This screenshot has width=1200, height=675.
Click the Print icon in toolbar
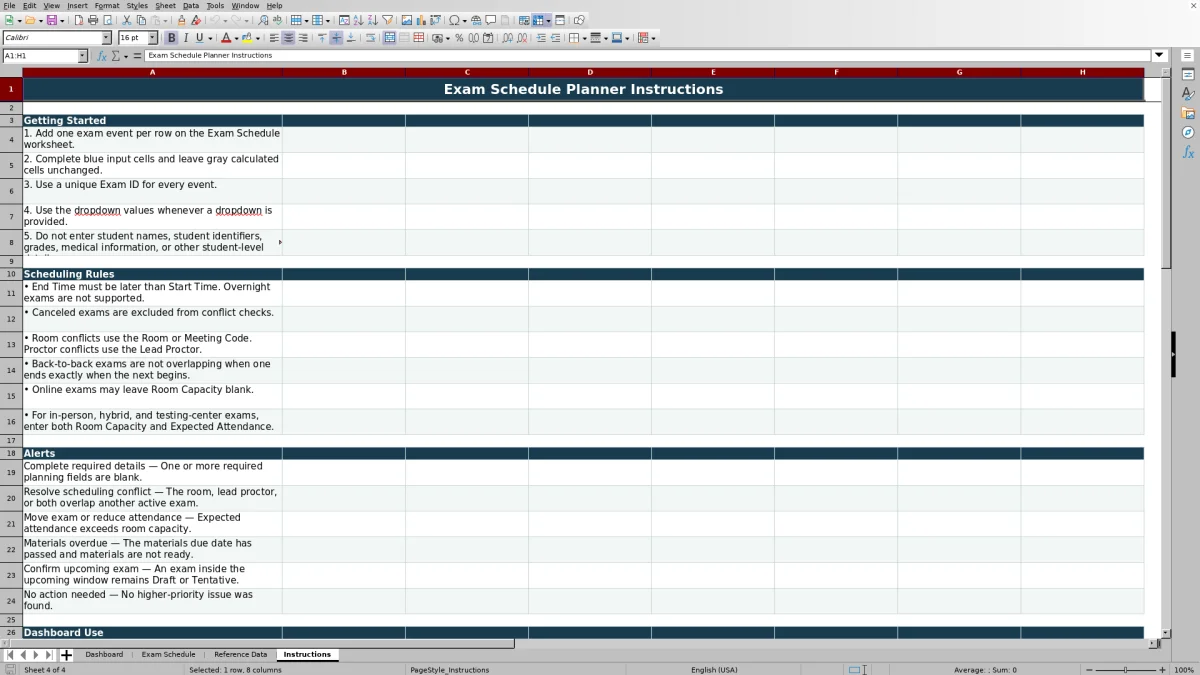[93, 20]
